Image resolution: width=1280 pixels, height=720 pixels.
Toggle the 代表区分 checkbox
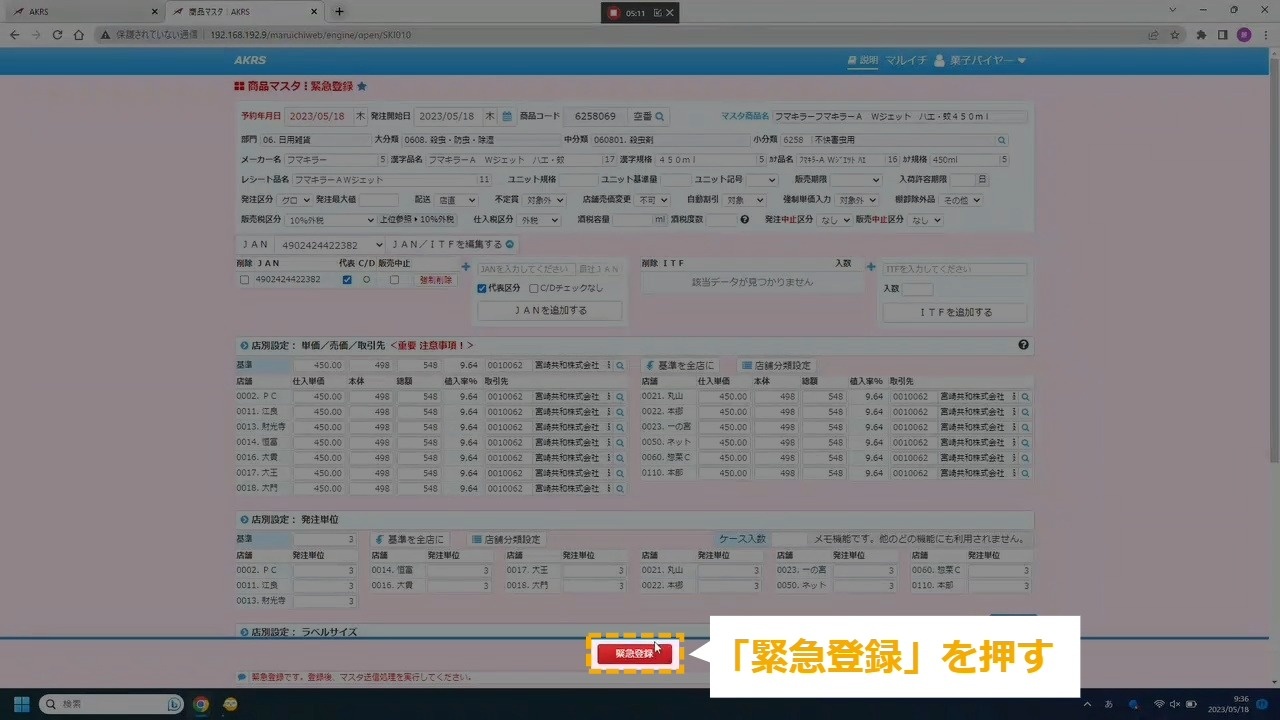pos(482,289)
